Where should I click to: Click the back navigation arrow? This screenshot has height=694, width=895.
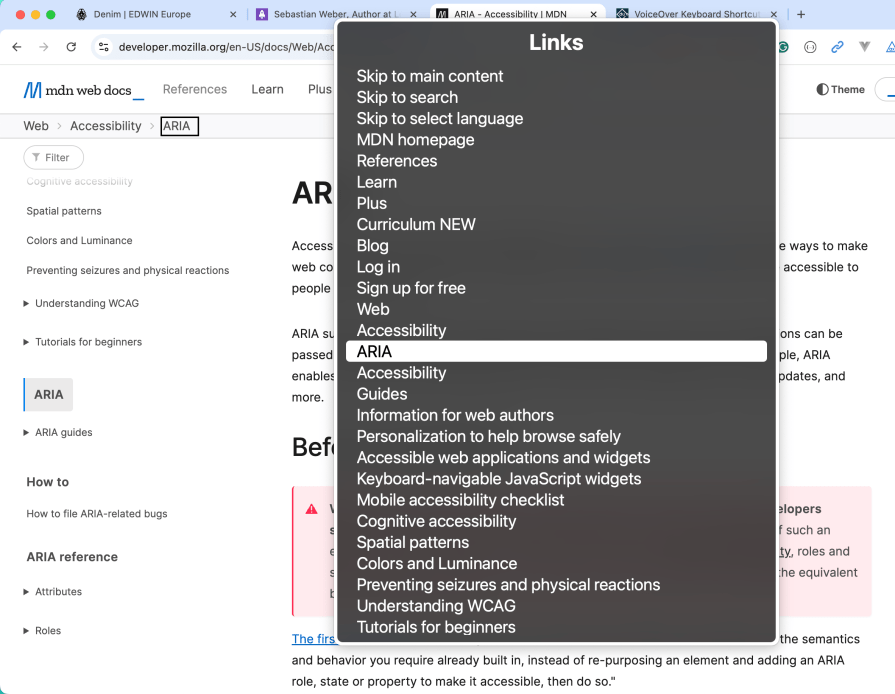tap(16, 46)
